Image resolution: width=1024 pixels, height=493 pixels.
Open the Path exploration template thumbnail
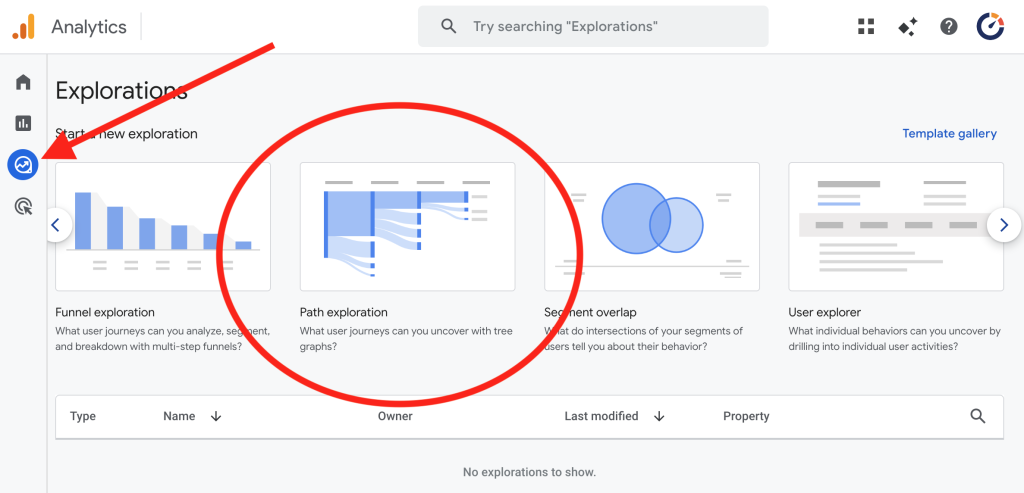click(408, 227)
